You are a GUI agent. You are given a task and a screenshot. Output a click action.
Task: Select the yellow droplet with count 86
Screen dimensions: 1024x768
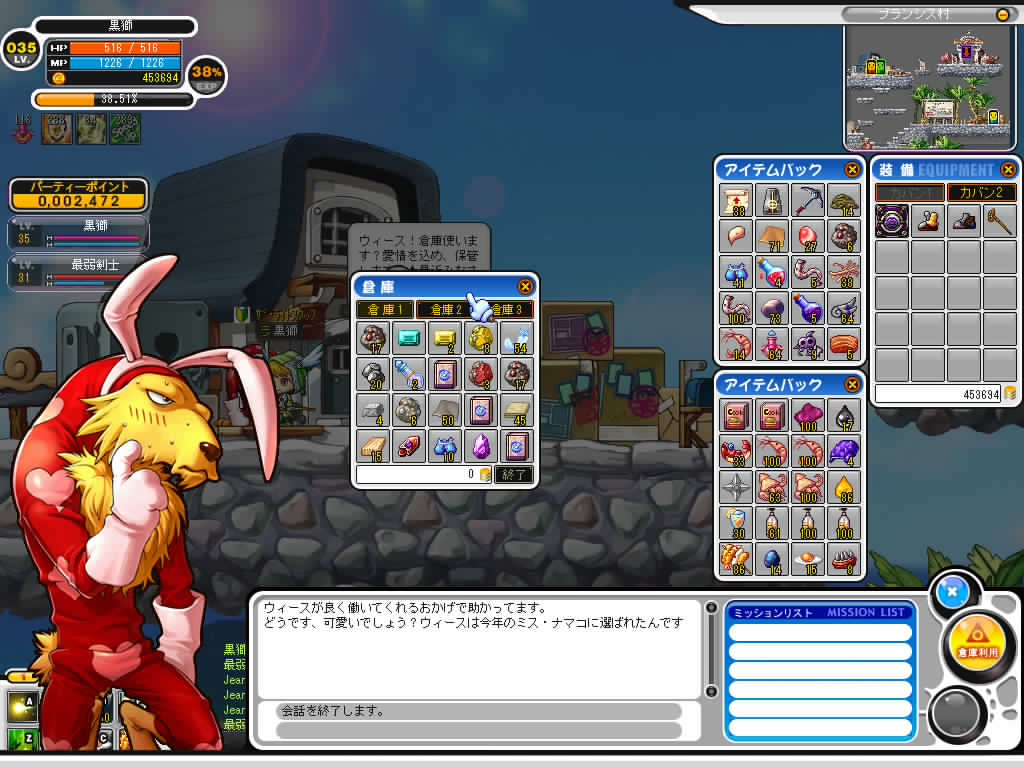[843, 487]
